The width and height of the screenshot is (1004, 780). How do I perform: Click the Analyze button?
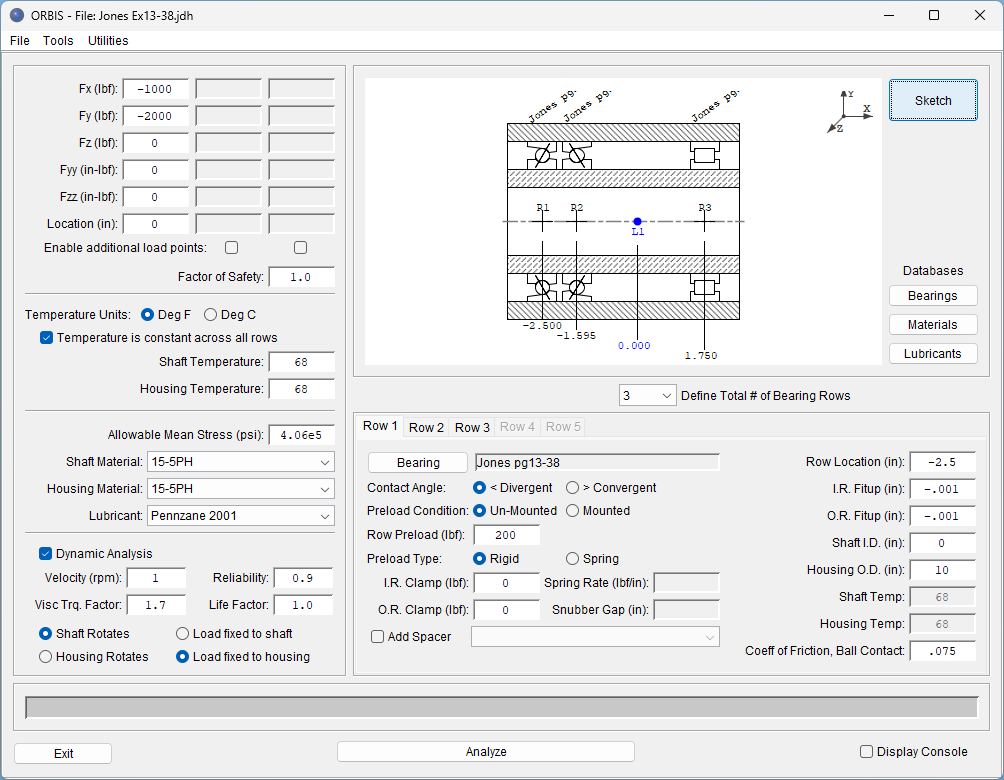coord(486,752)
